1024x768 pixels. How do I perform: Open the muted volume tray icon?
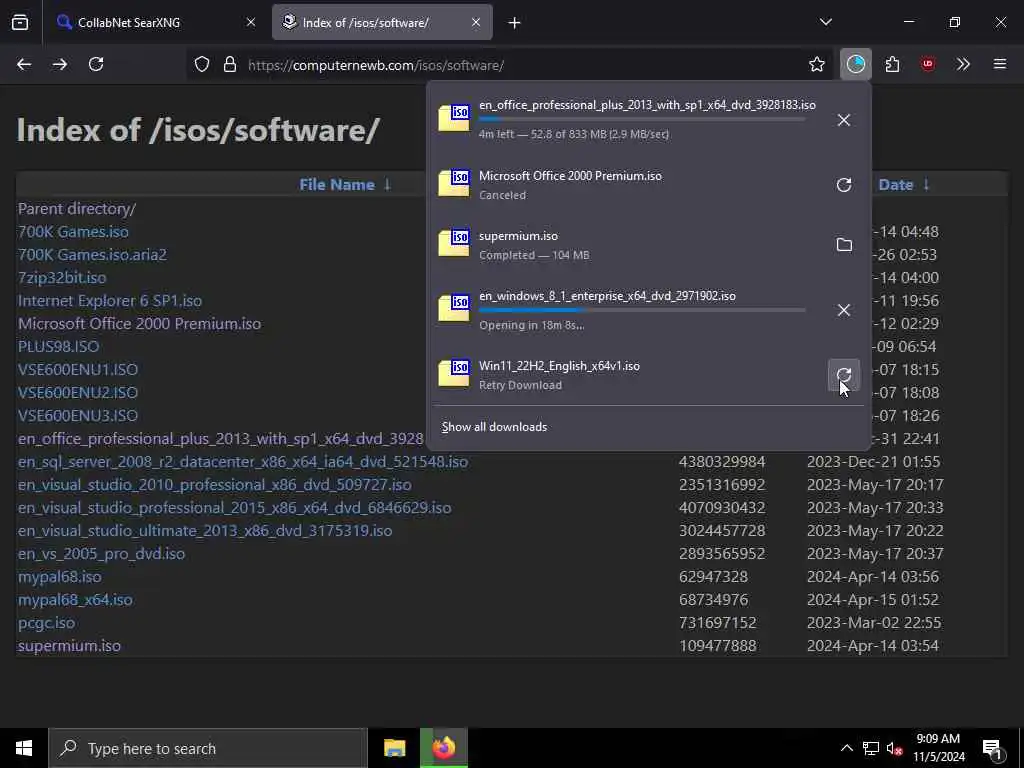click(x=895, y=748)
